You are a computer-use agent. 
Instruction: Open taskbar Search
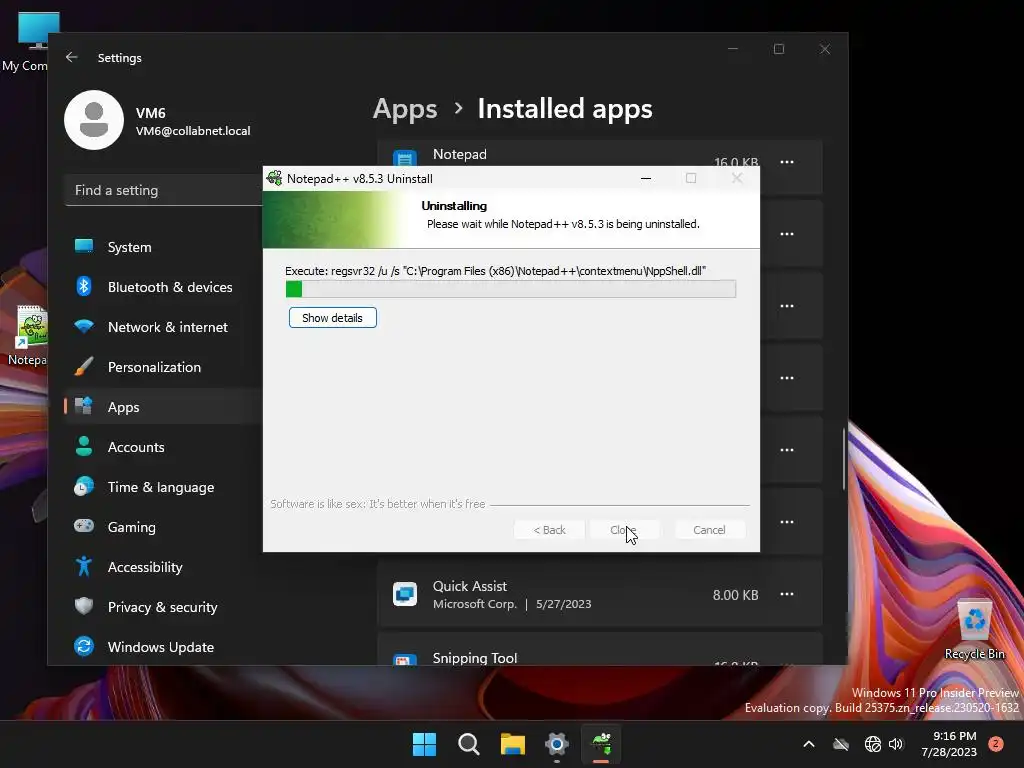pyautogui.click(x=468, y=743)
